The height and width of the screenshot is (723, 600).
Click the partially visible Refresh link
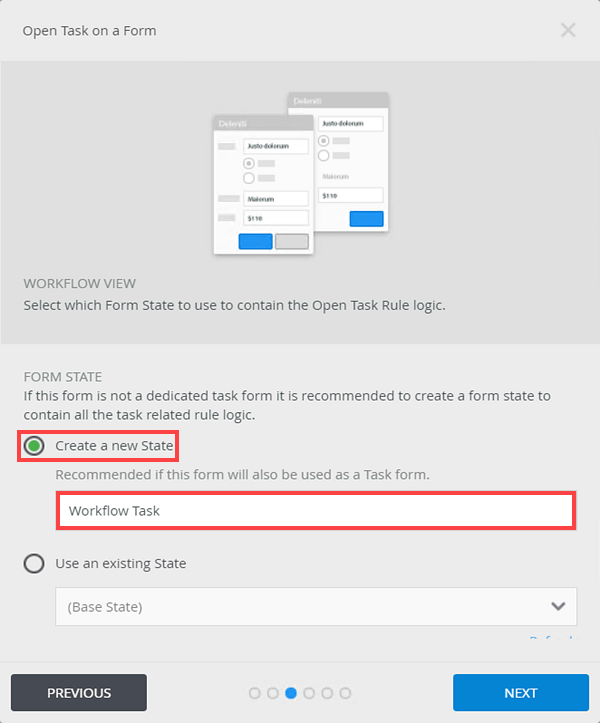552,638
